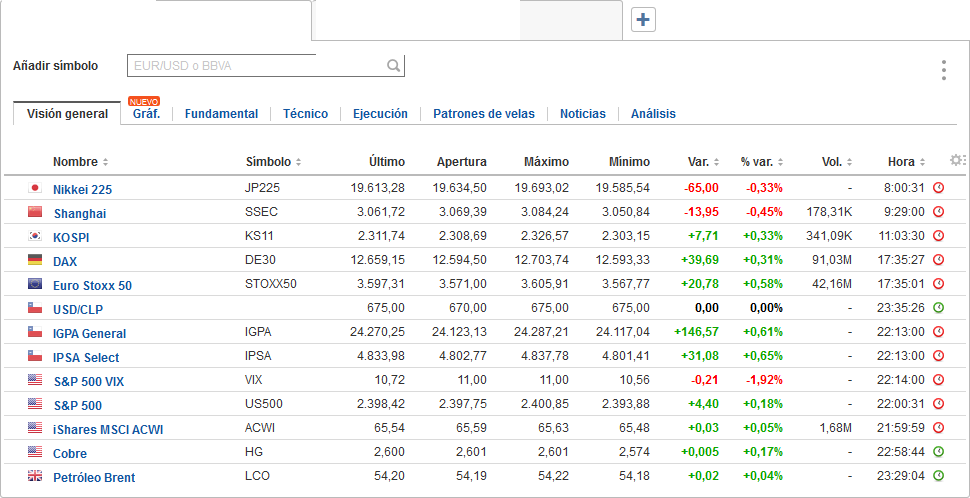This screenshot has height=498, width=970.
Task: Open the Cobre commodity link
Action: click(x=70, y=453)
